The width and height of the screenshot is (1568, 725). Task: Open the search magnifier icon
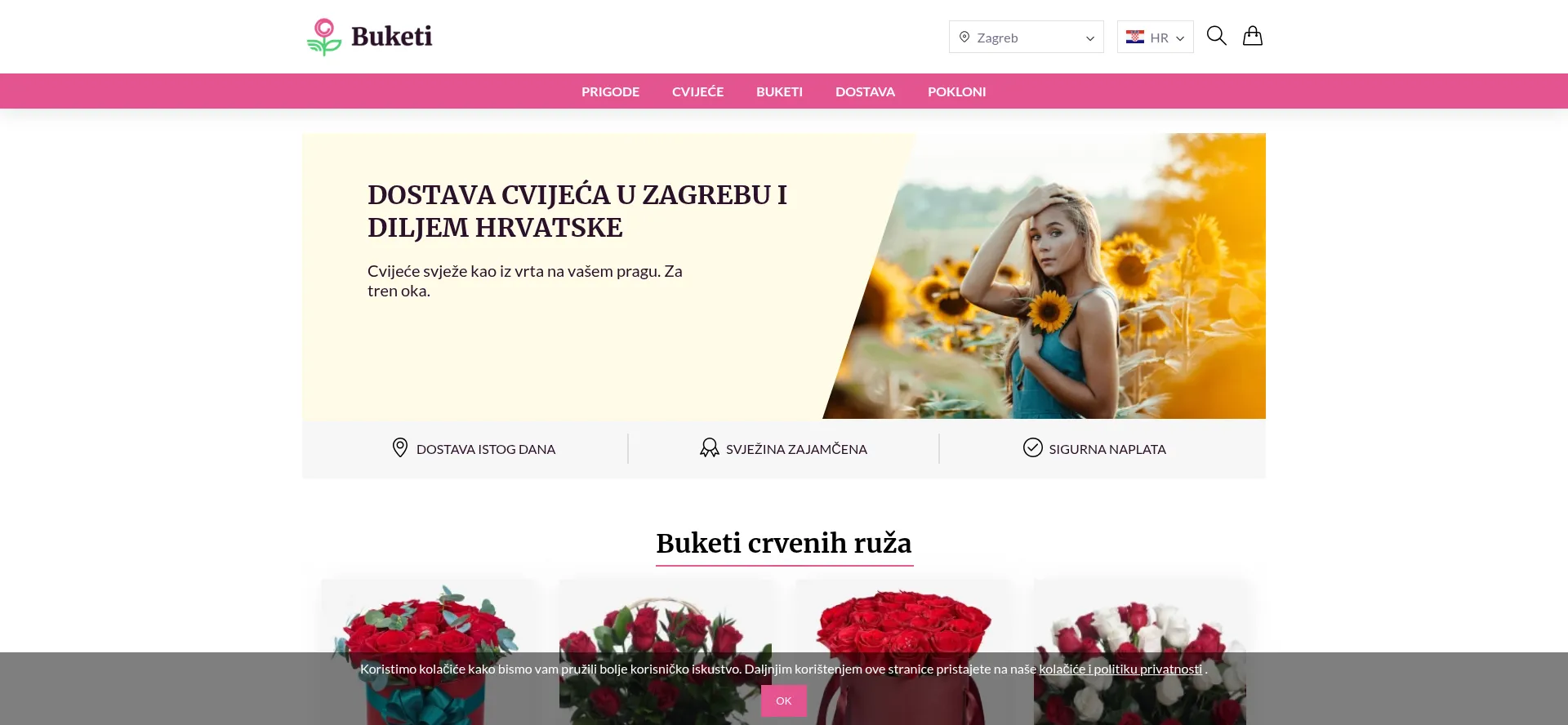click(1216, 36)
